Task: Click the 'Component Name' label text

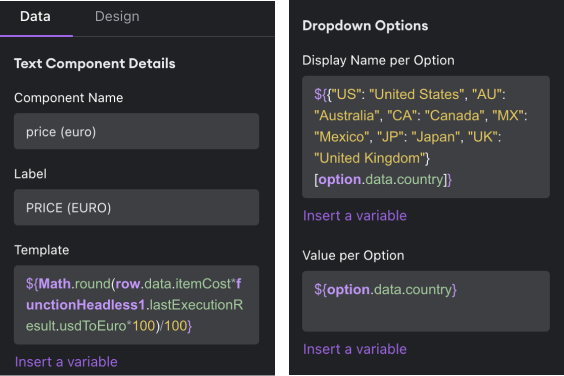Action: (68, 98)
